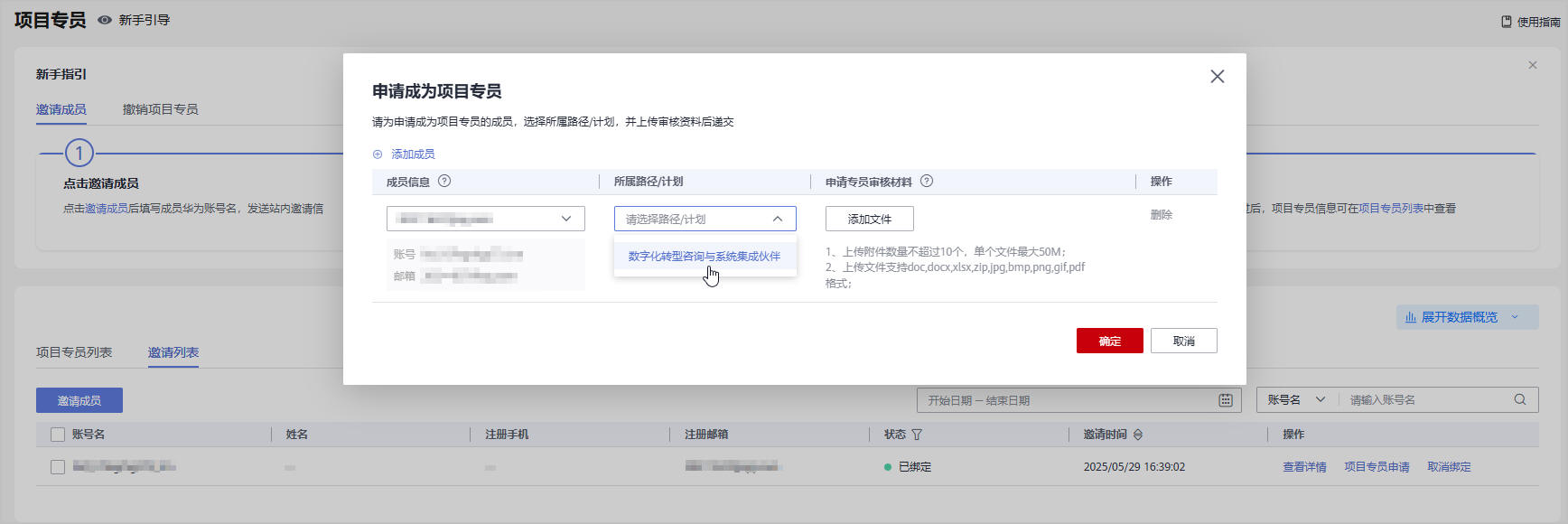Select all rows via header checkbox
Image resolution: width=1568 pixels, height=524 pixels.
[58, 435]
